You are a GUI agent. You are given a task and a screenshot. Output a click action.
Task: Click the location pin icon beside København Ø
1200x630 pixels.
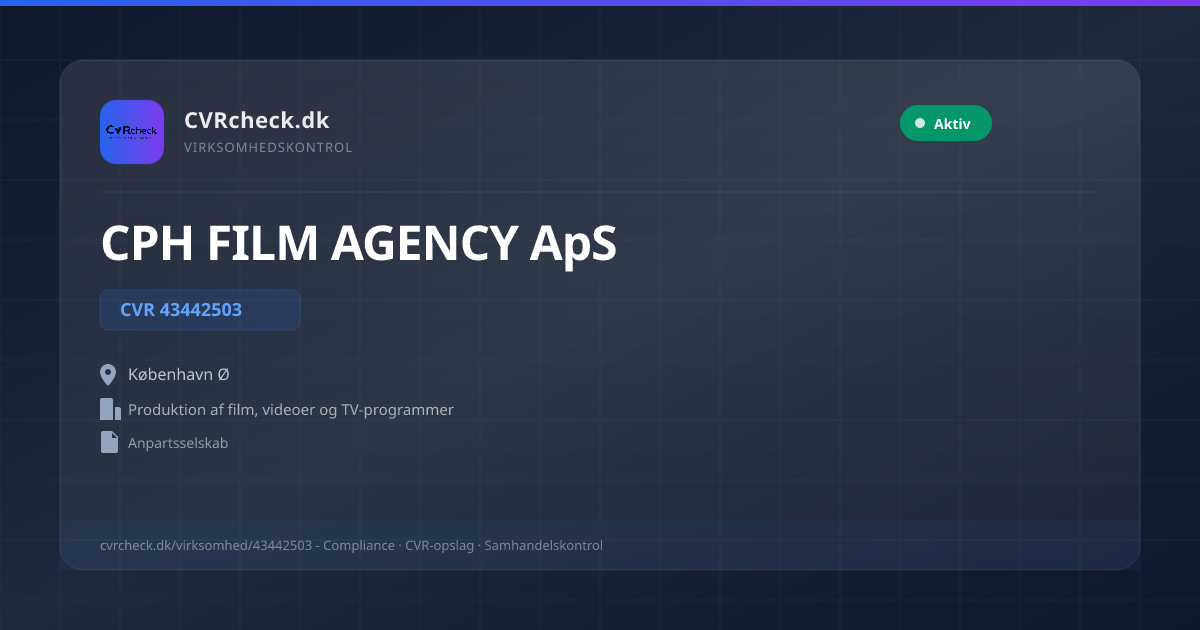point(109,375)
